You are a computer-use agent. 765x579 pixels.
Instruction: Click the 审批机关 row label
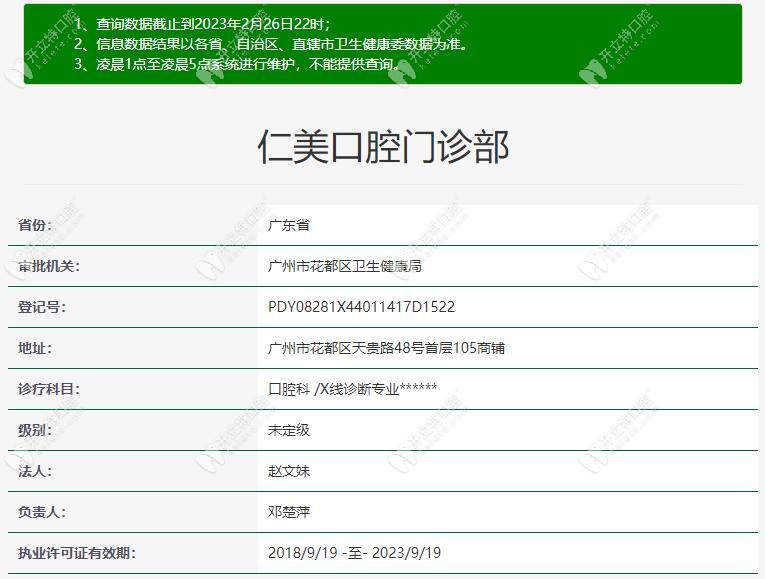point(49,266)
